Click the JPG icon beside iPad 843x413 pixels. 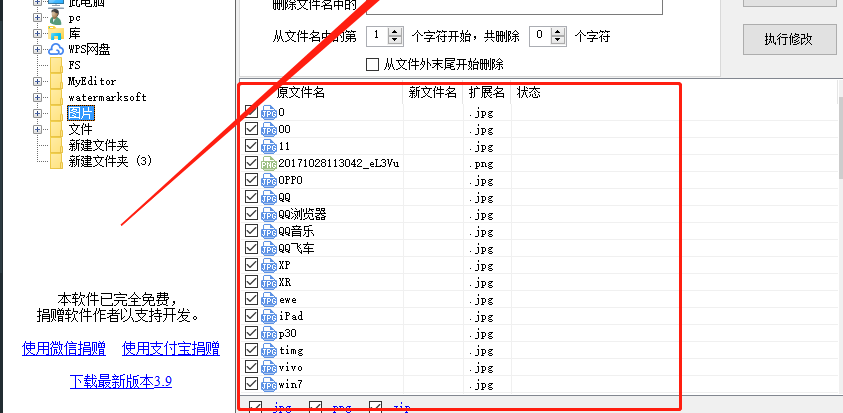269,317
